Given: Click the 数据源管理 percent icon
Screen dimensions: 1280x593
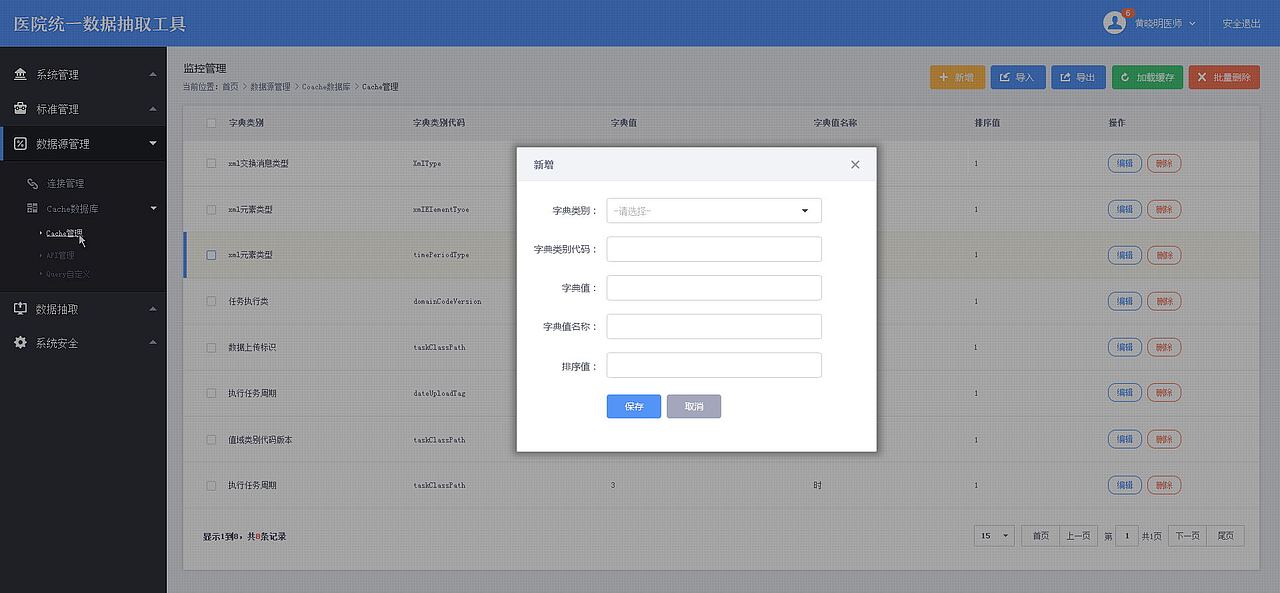Looking at the screenshot, I should click(x=20, y=143).
